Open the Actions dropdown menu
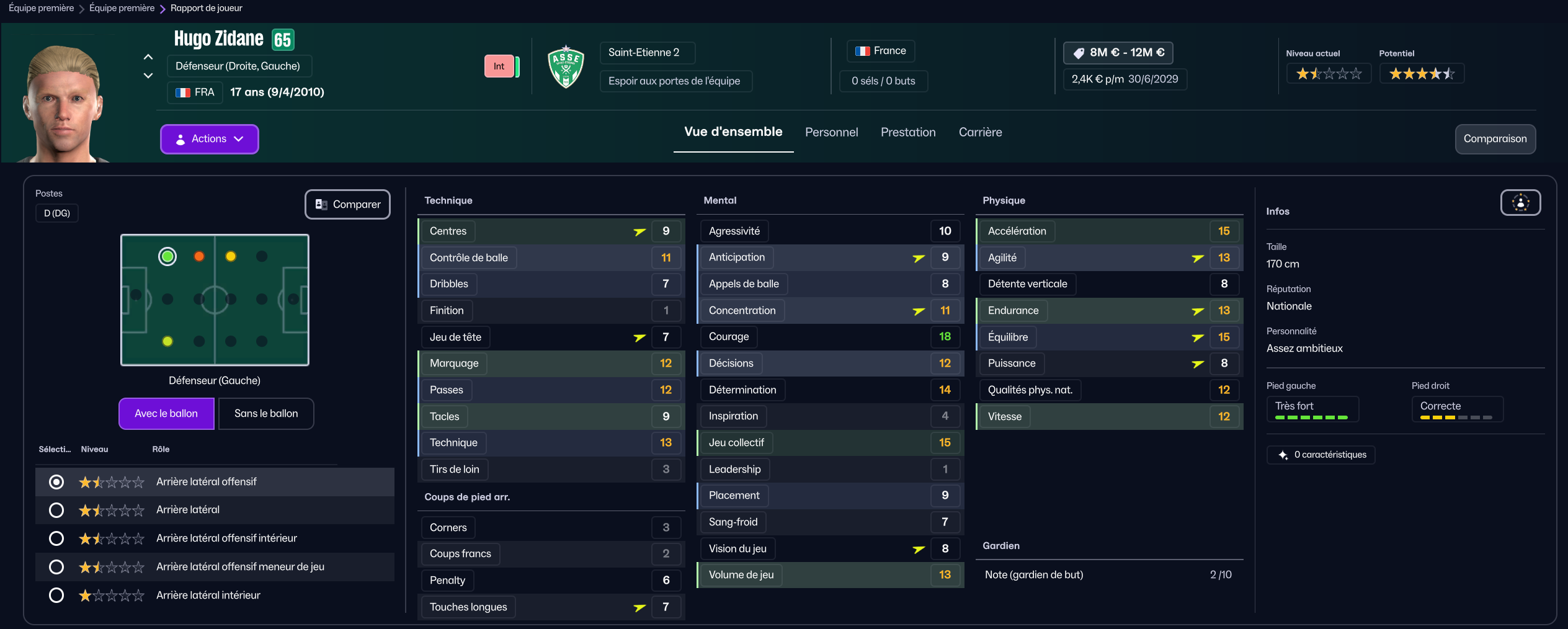Viewport: 1568px width, 629px height. pyautogui.click(x=210, y=139)
